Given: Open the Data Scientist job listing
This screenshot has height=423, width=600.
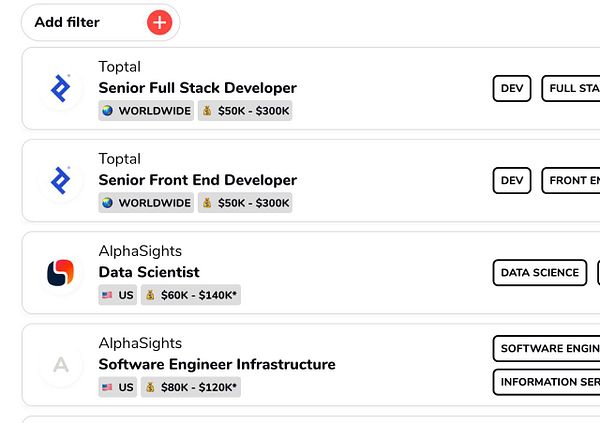Looking at the screenshot, I should point(149,272).
